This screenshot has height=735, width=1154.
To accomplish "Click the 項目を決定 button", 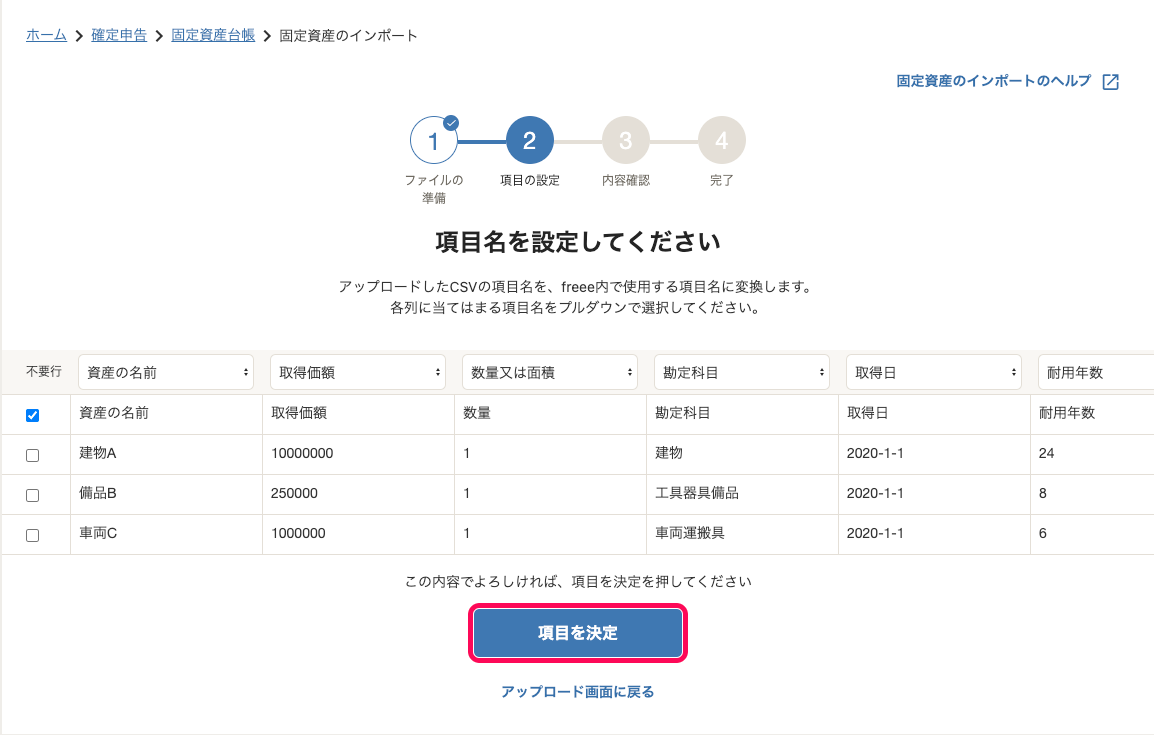I will pyautogui.click(x=578, y=633).
